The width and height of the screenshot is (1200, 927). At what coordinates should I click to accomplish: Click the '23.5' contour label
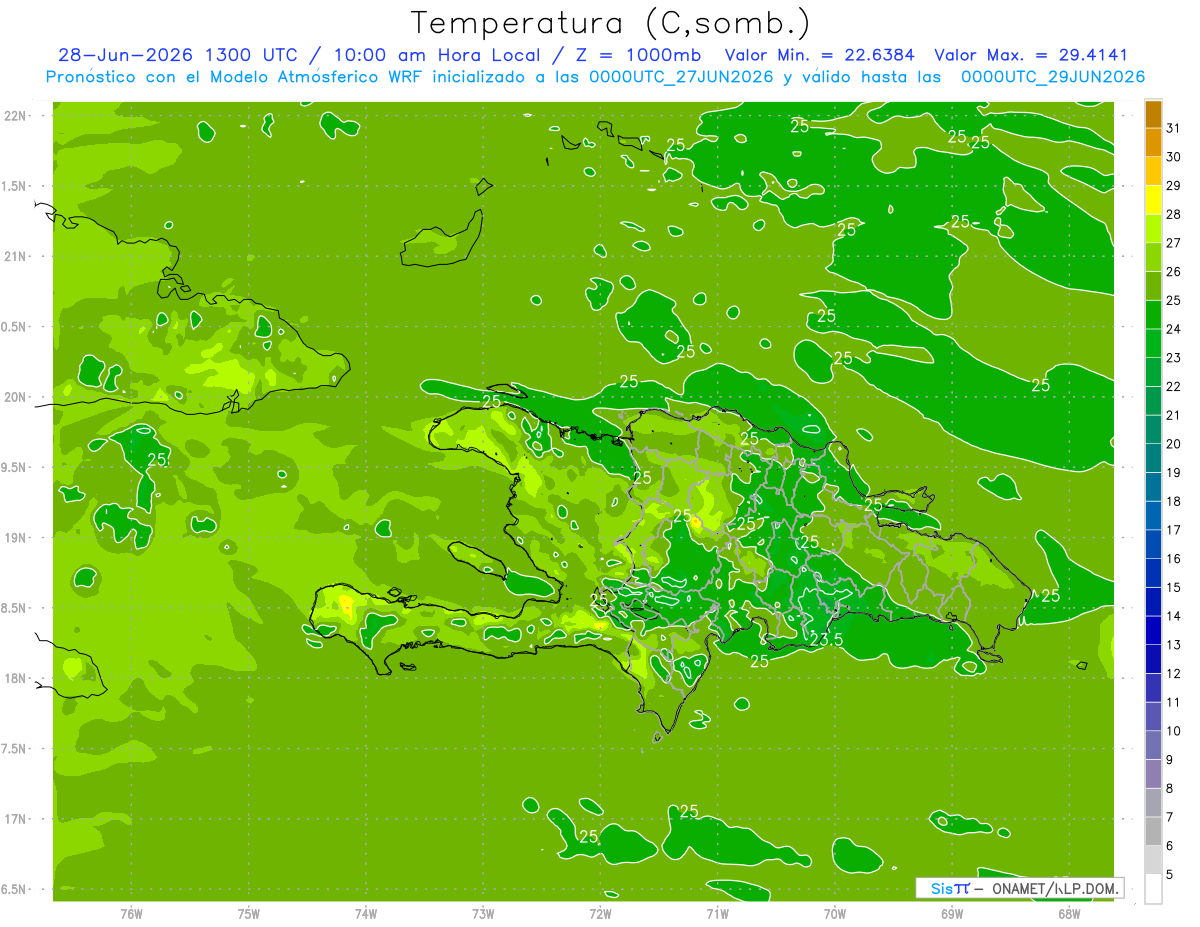(826, 639)
